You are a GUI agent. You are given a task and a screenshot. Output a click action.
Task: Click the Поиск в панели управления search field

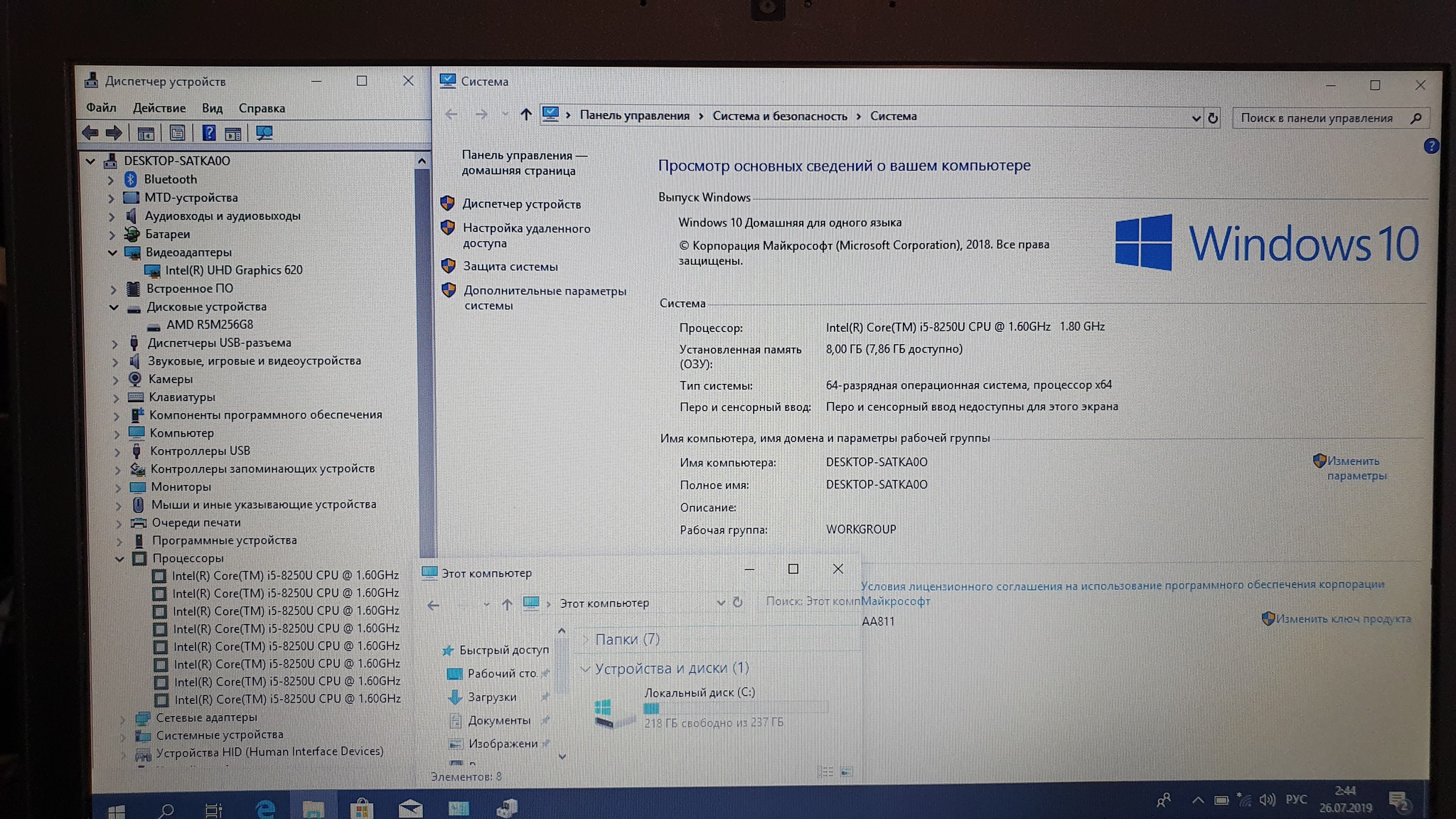1319,118
